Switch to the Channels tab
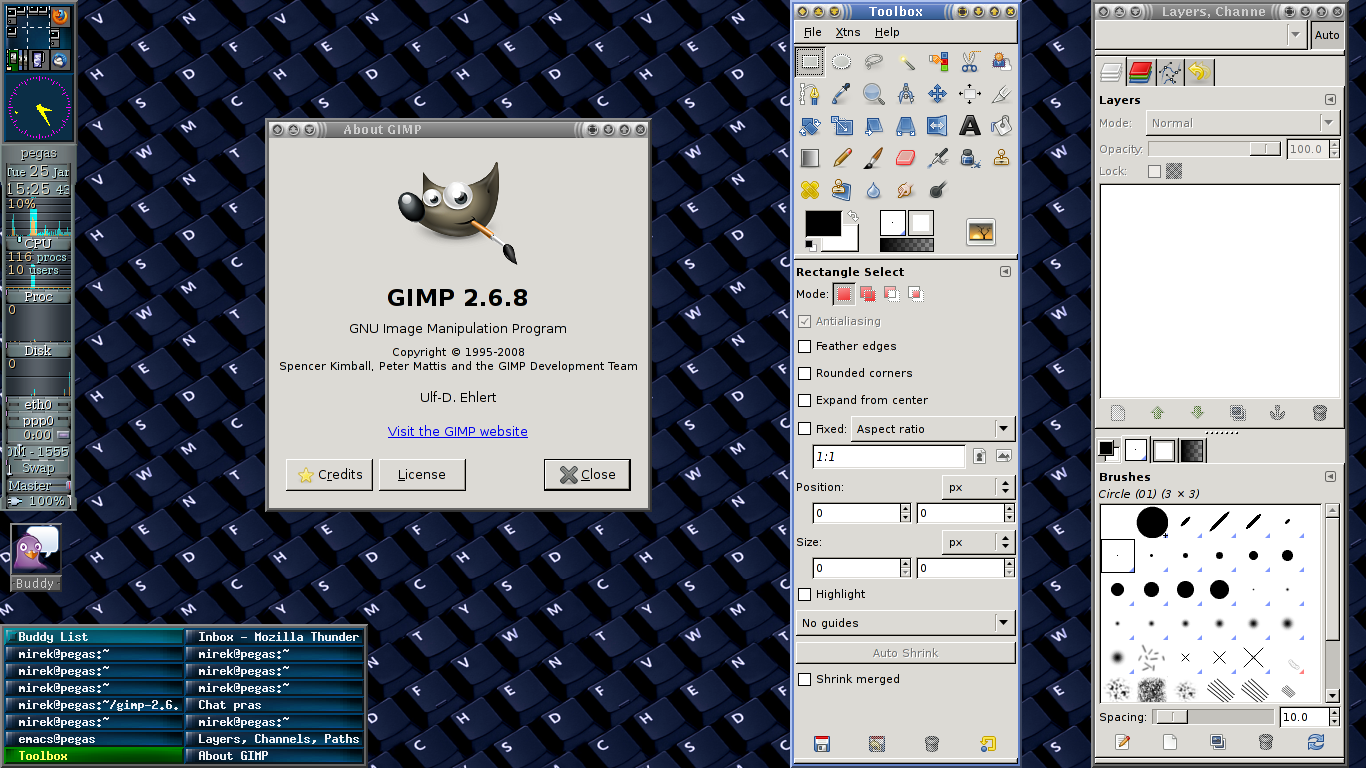Image resolution: width=1366 pixels, height=768 pixels. 1140,72
